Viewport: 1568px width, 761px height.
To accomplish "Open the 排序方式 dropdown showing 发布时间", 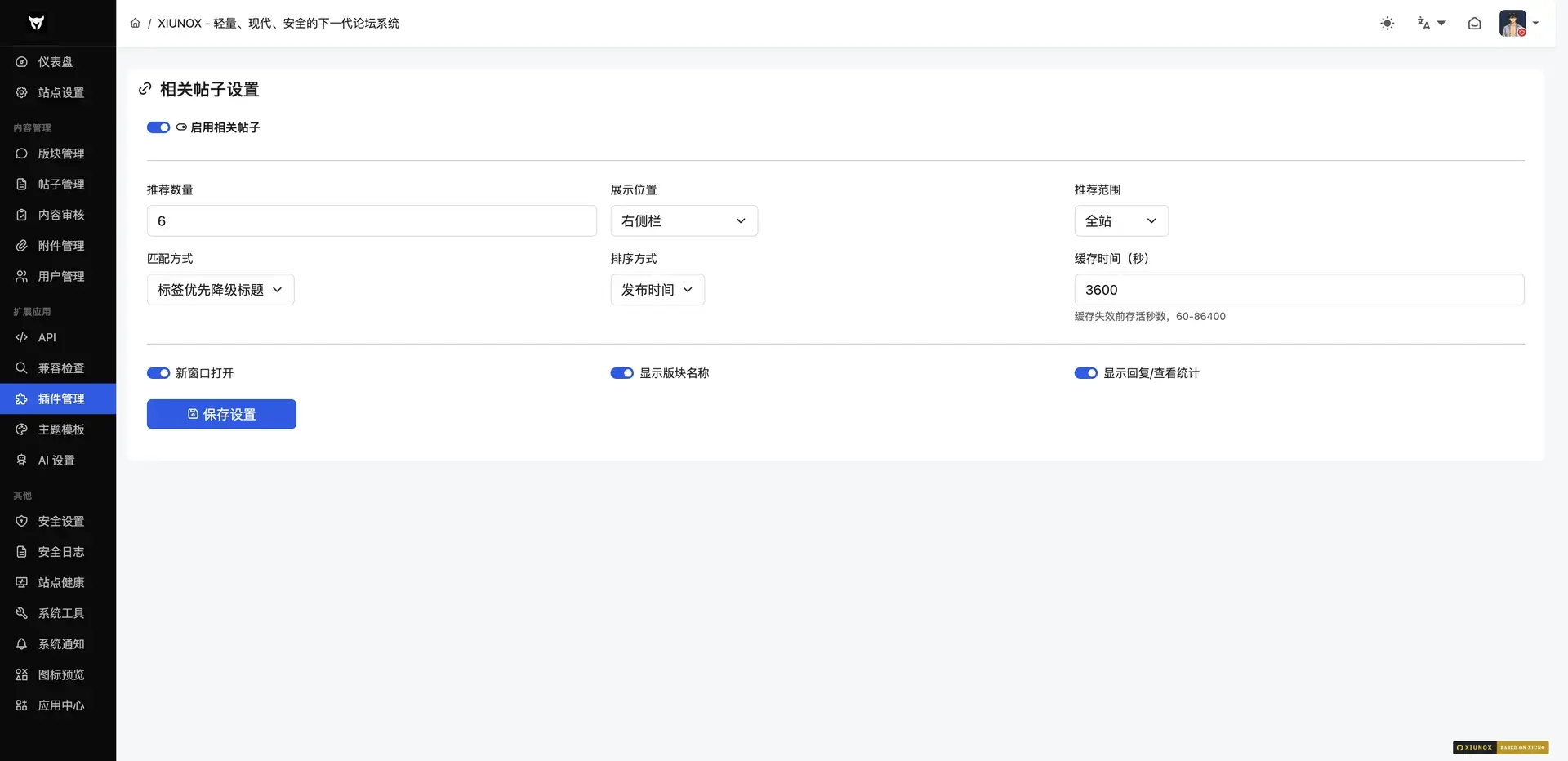I will 657,290.
